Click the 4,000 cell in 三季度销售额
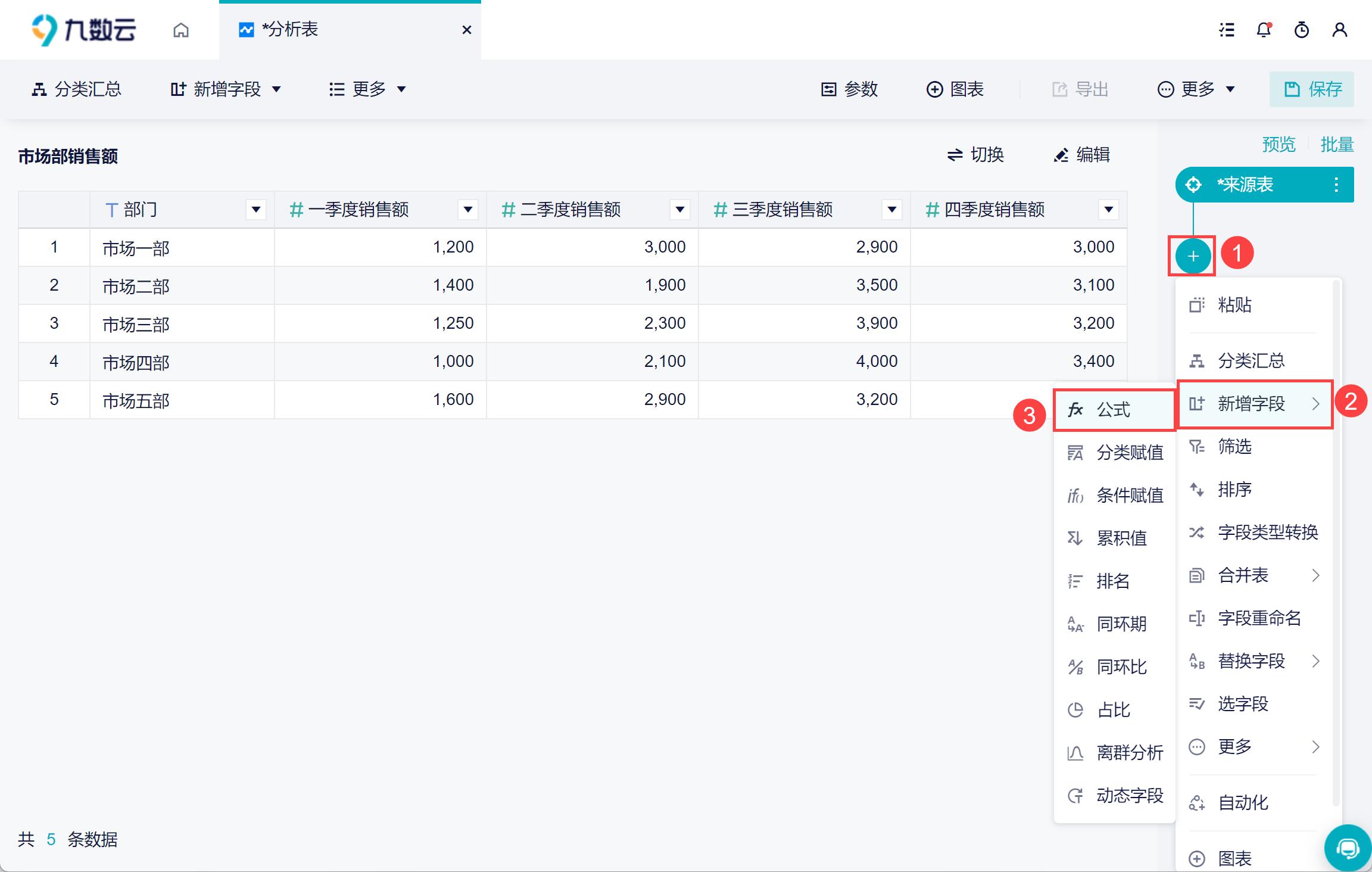The width and height of the screenshot is (1372, 872). tap(805, 362)
